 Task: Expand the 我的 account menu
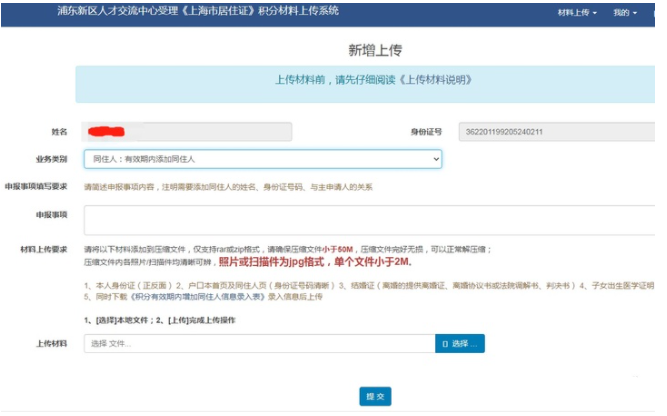tap(624, 13)
